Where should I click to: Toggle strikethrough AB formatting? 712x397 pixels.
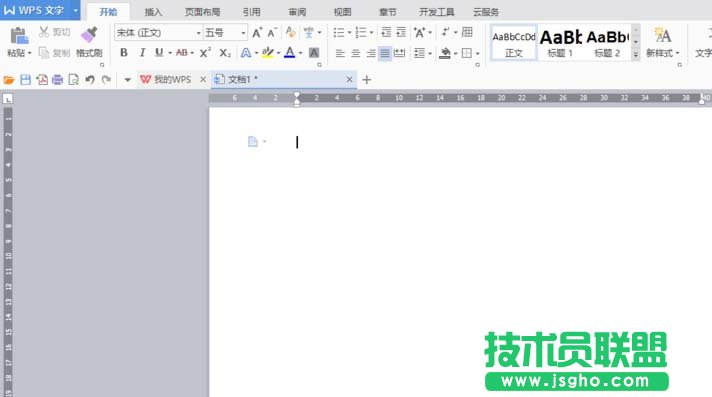coord(182,53)
